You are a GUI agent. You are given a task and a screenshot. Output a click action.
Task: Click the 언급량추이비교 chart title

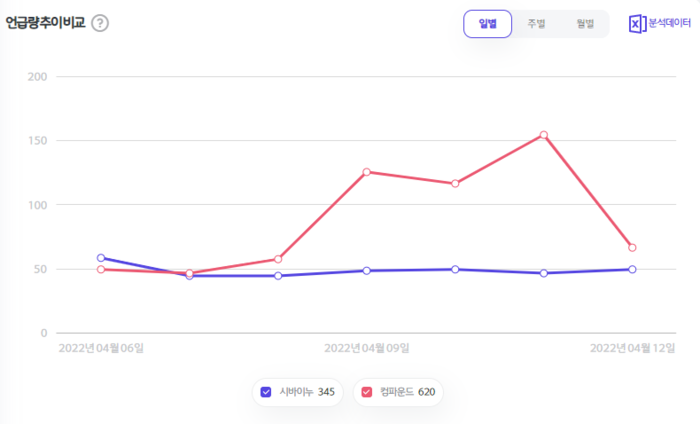pos(45,23)
